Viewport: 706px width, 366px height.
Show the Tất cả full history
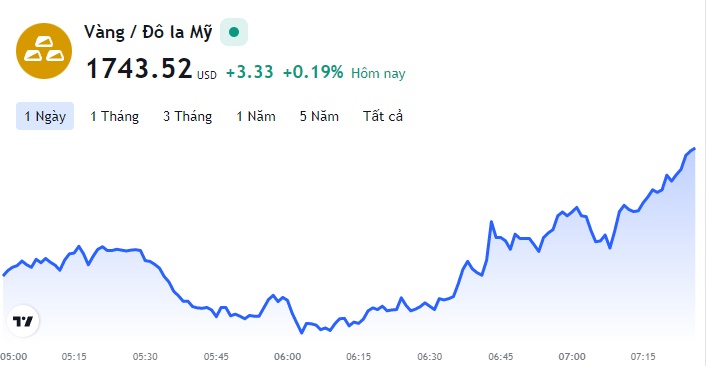[x=383, y=116]
